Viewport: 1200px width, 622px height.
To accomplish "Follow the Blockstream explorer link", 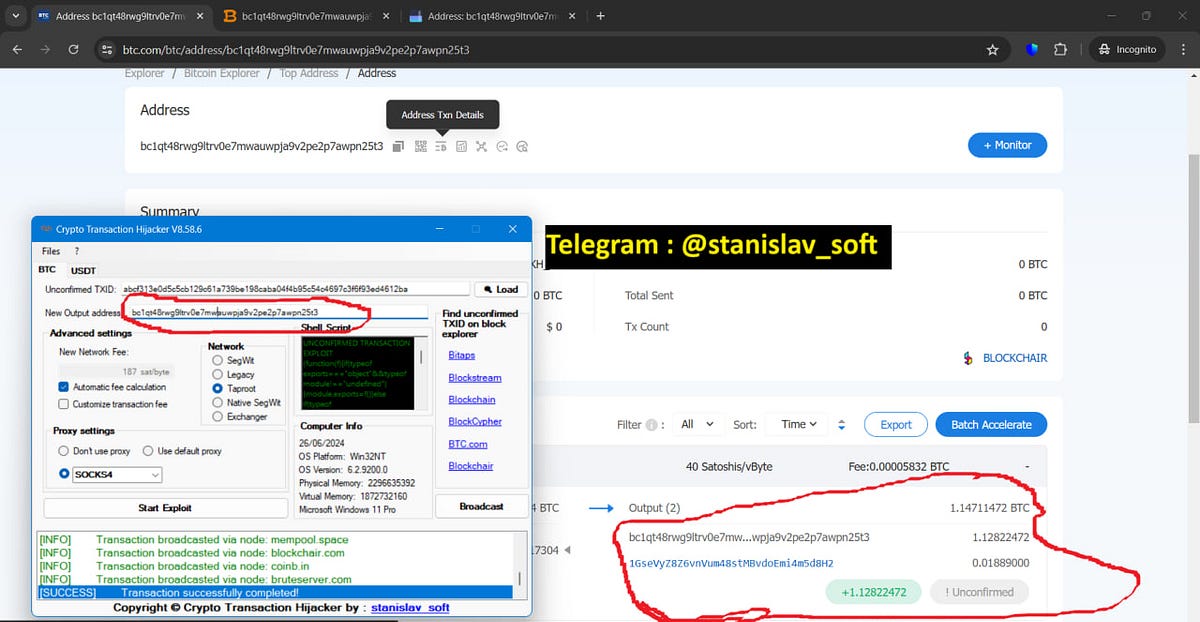I will point(472,377).
